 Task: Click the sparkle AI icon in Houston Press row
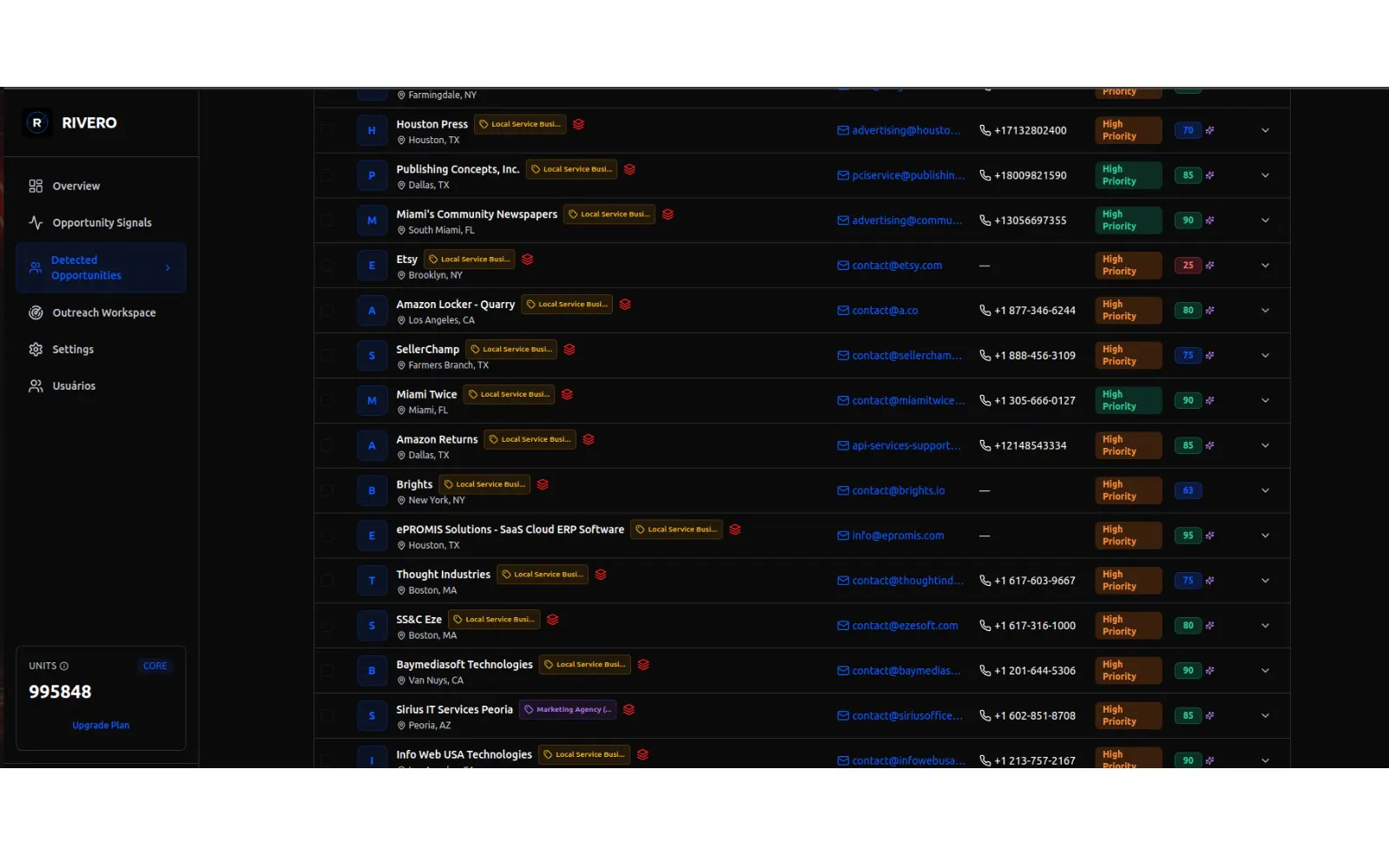(1210, 131)
